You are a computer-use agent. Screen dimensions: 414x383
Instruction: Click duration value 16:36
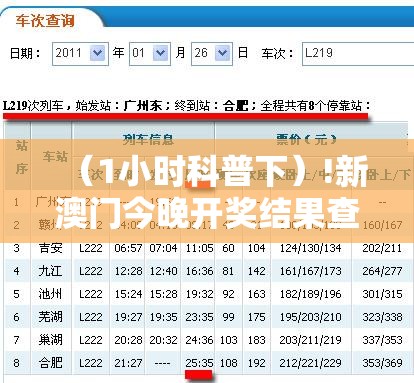[x=199, y=271]
